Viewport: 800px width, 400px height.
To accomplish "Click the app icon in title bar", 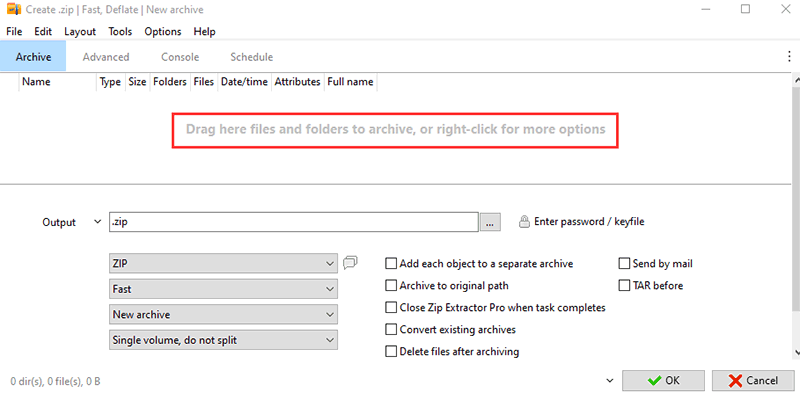I will (x=14, y=9).
